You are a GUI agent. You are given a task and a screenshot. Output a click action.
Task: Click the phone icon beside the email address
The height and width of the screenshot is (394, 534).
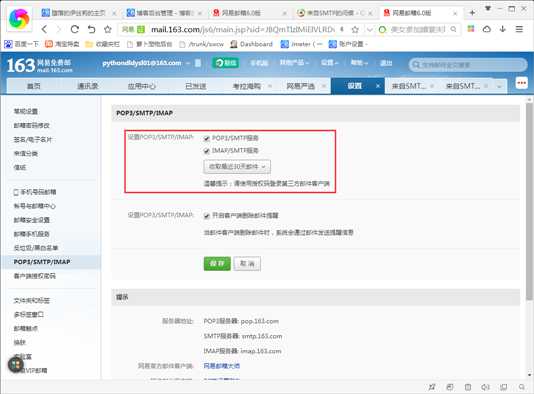pos(198,63)
